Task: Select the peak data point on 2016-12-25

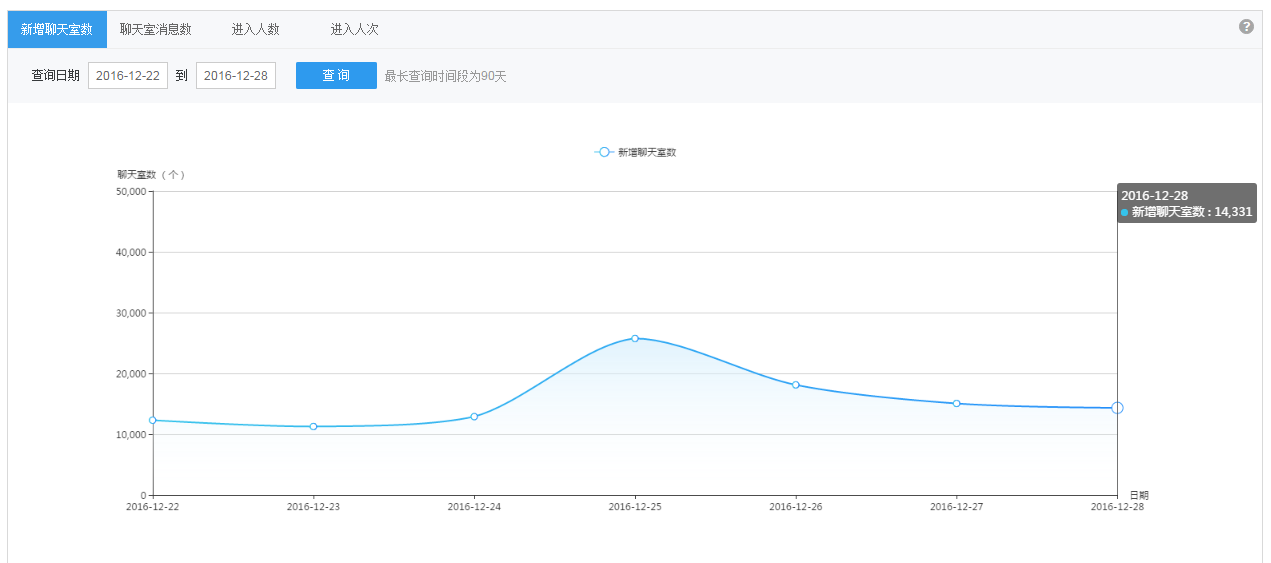Action: (635, 339)
